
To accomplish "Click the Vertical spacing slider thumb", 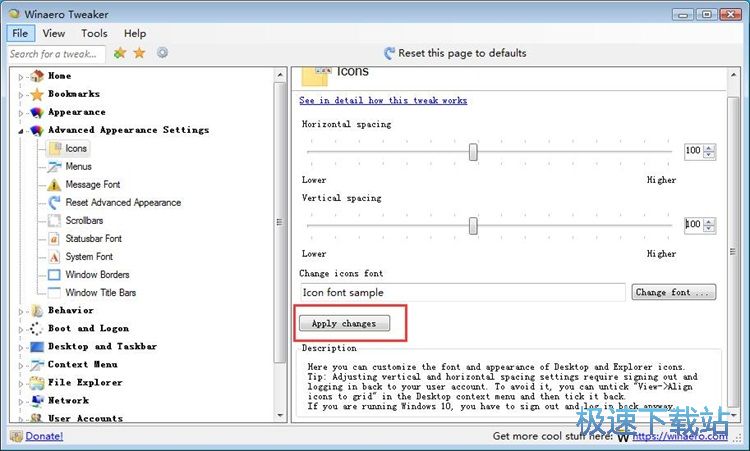I will tap(473, 226).
